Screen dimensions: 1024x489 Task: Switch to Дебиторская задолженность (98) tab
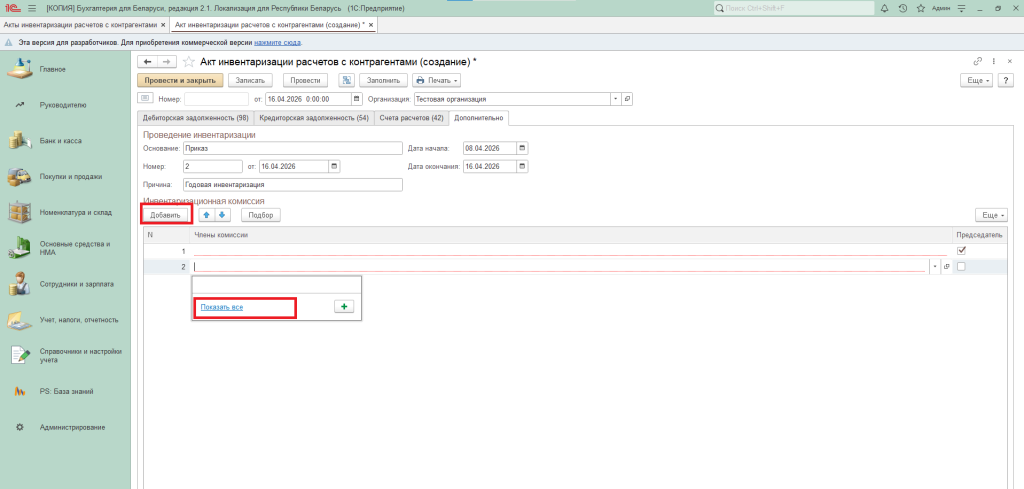point(195,118)
